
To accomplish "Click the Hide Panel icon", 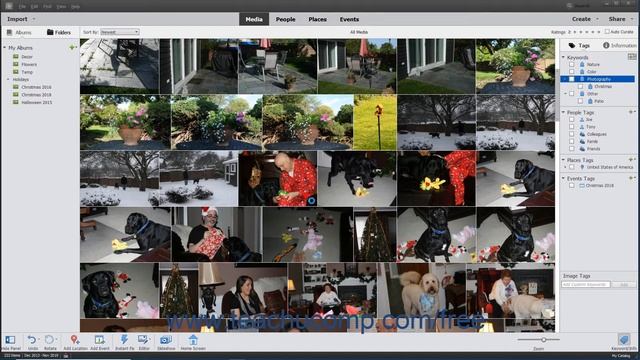I will pos(10,340).
